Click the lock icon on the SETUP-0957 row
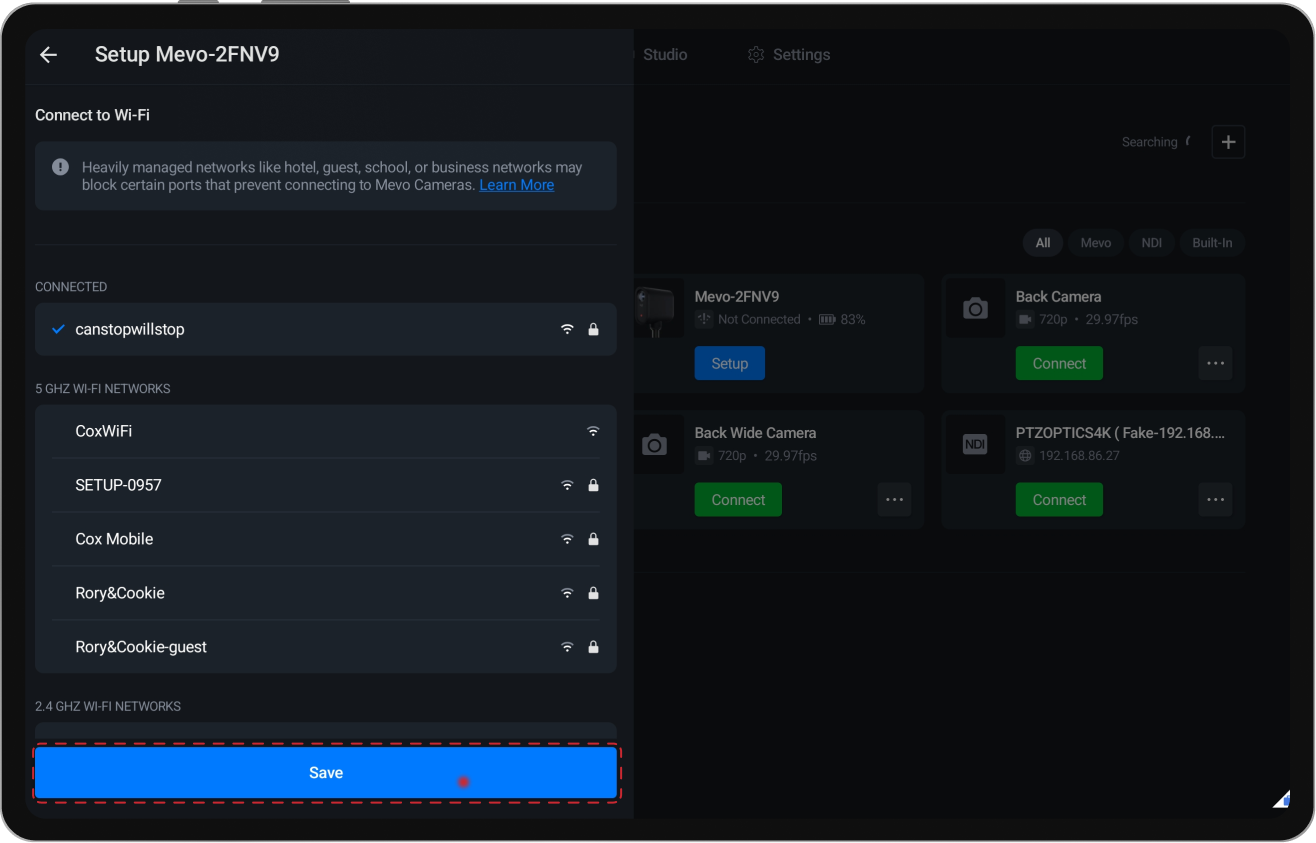The height and width of the screenshot is (843, 1316). (x=593, y=485)
